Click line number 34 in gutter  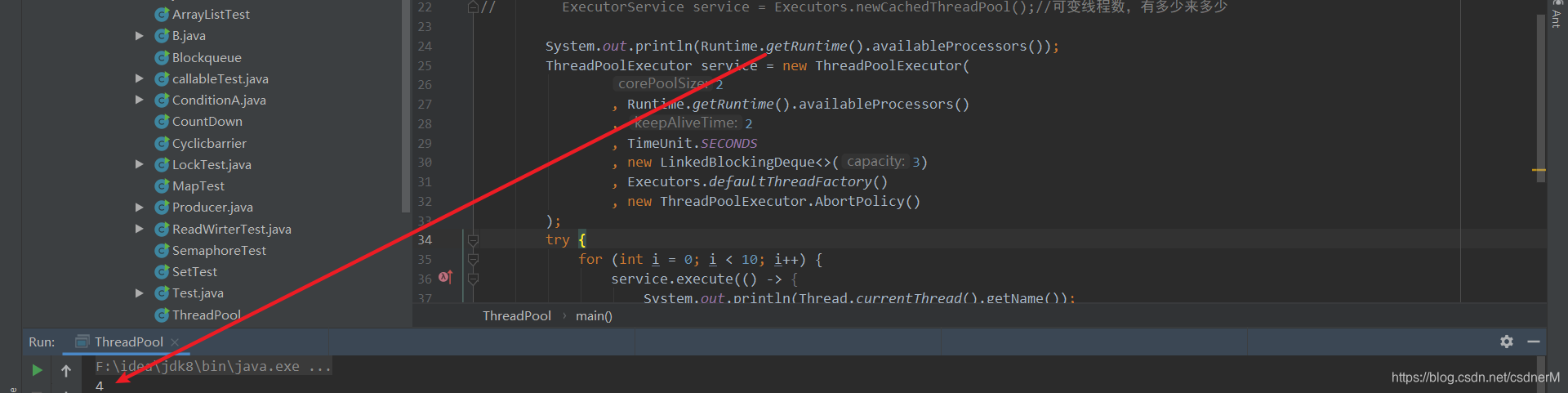click(x=425, y=240)
